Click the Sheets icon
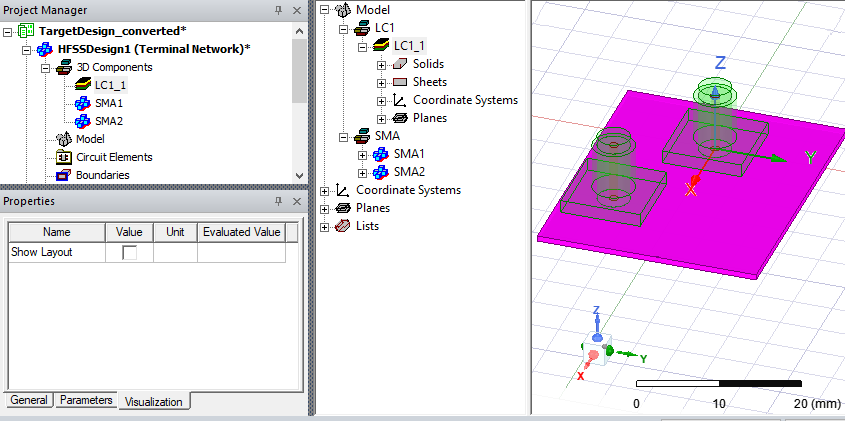 point(400,82)
